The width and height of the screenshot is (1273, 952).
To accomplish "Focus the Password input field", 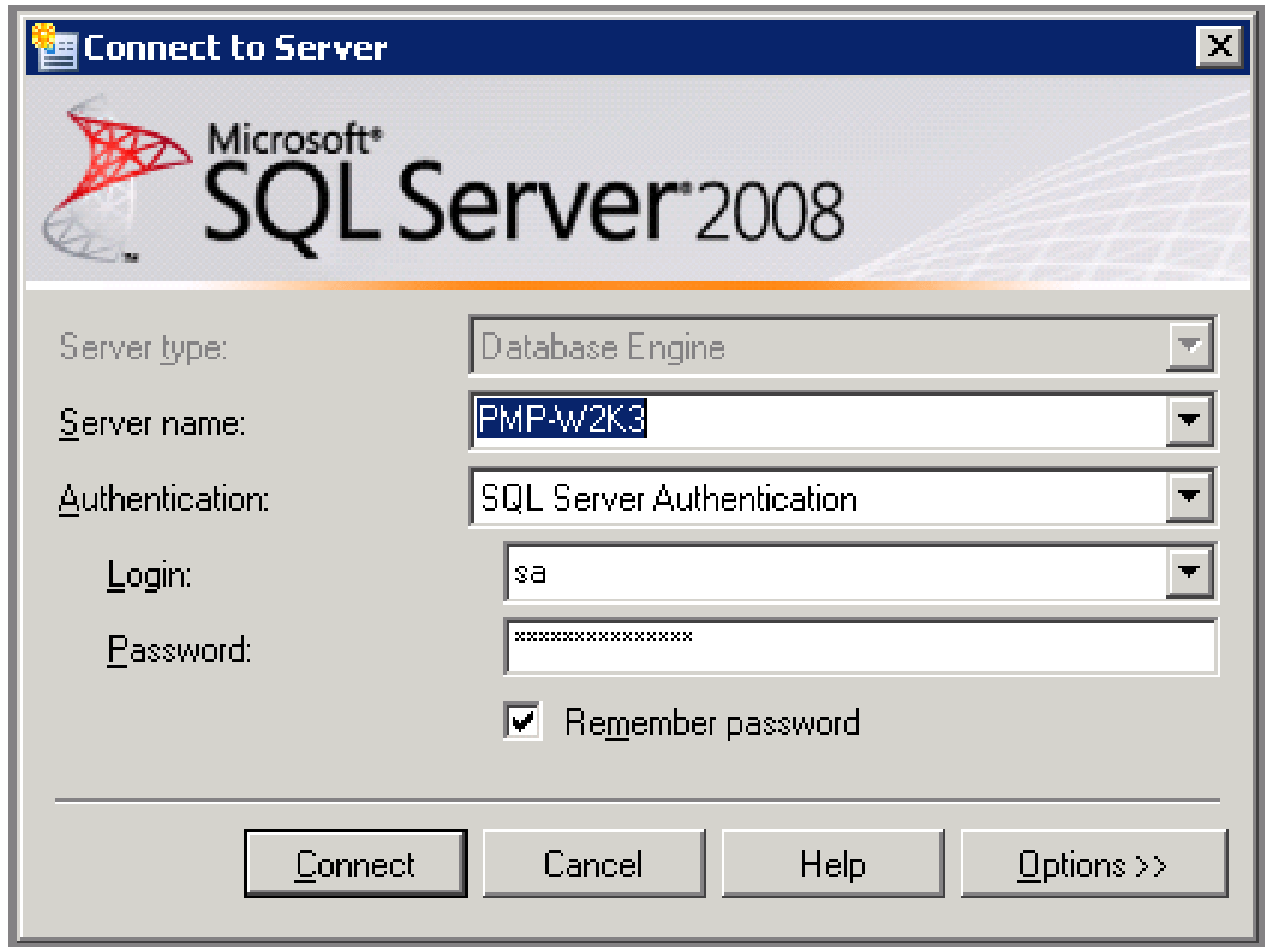I will [x=861, y=647].
